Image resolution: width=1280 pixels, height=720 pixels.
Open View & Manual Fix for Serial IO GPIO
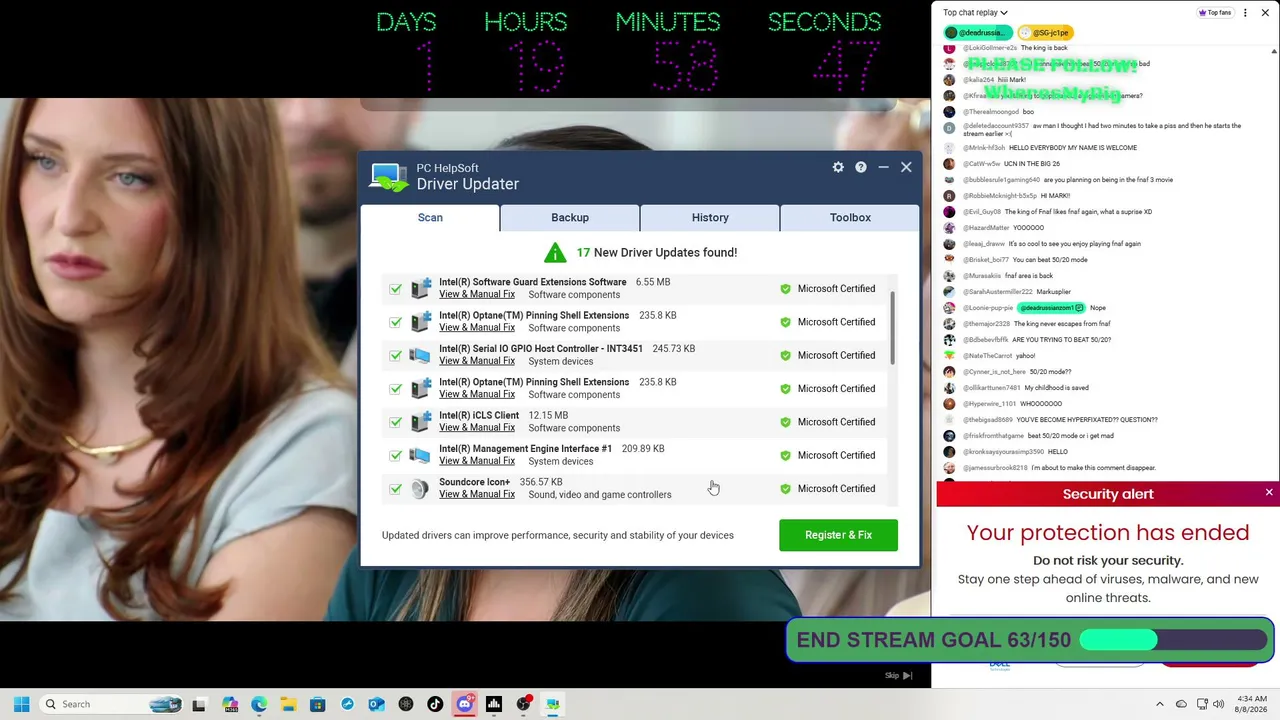(477, 361)
